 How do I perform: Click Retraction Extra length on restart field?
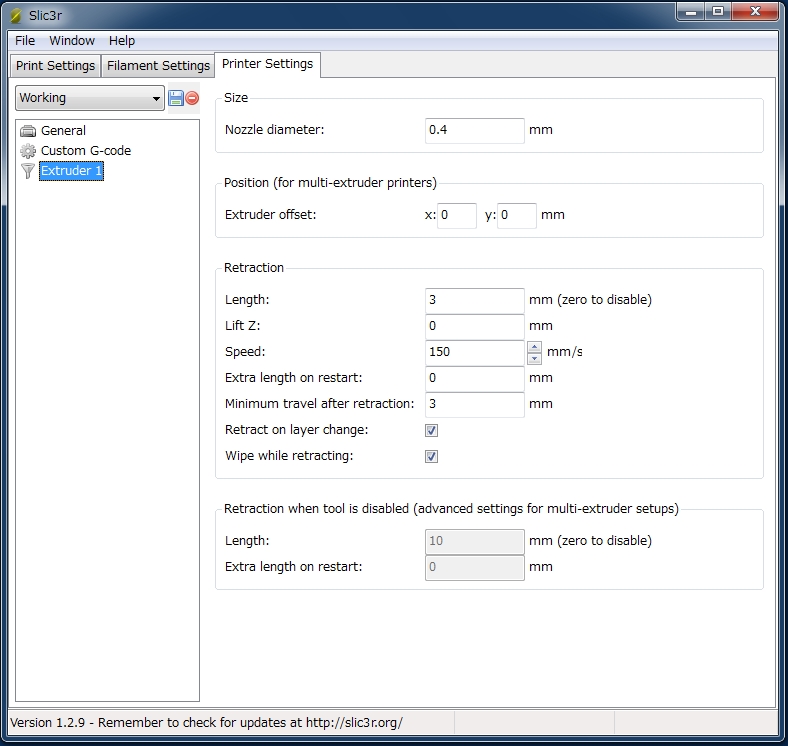474,379
